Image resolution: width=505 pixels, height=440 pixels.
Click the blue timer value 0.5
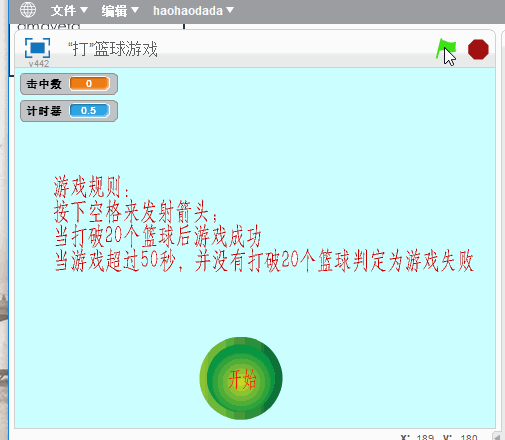point(89,110)
